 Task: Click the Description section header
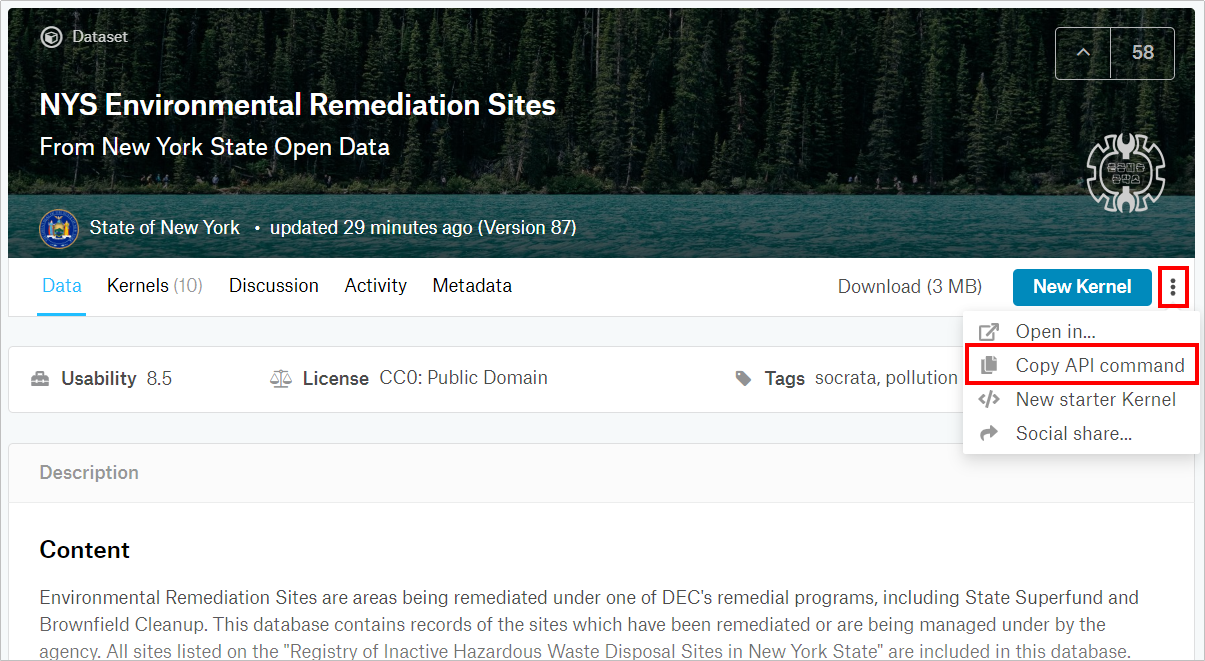(89, 472)
